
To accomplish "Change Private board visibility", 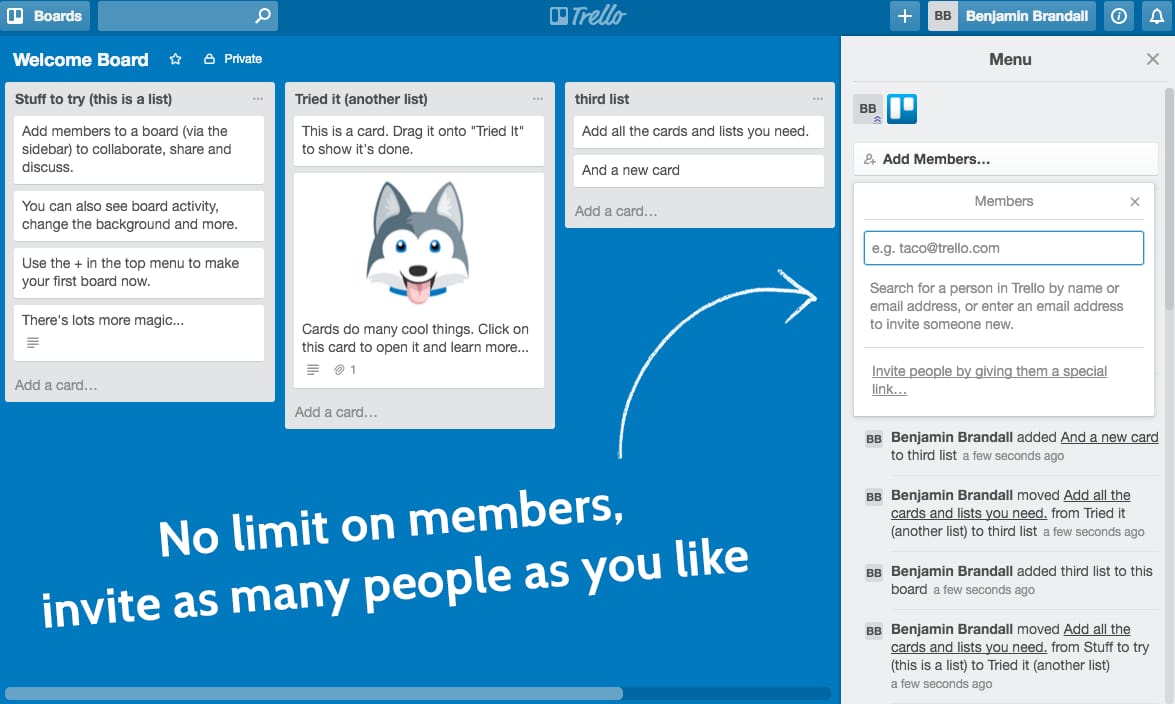I will click(233, 58).
